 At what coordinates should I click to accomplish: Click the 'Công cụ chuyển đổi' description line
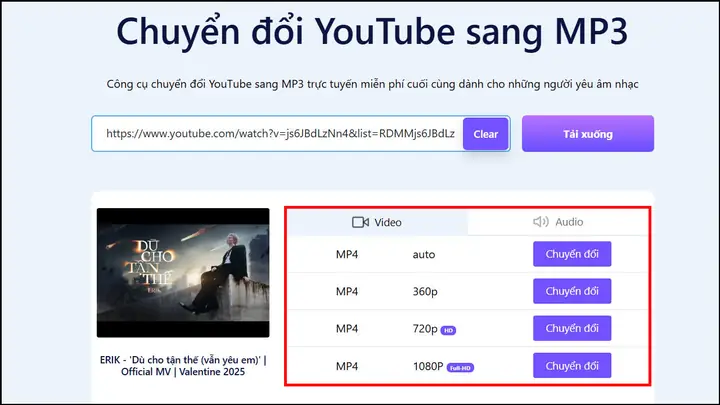point(372,84)
